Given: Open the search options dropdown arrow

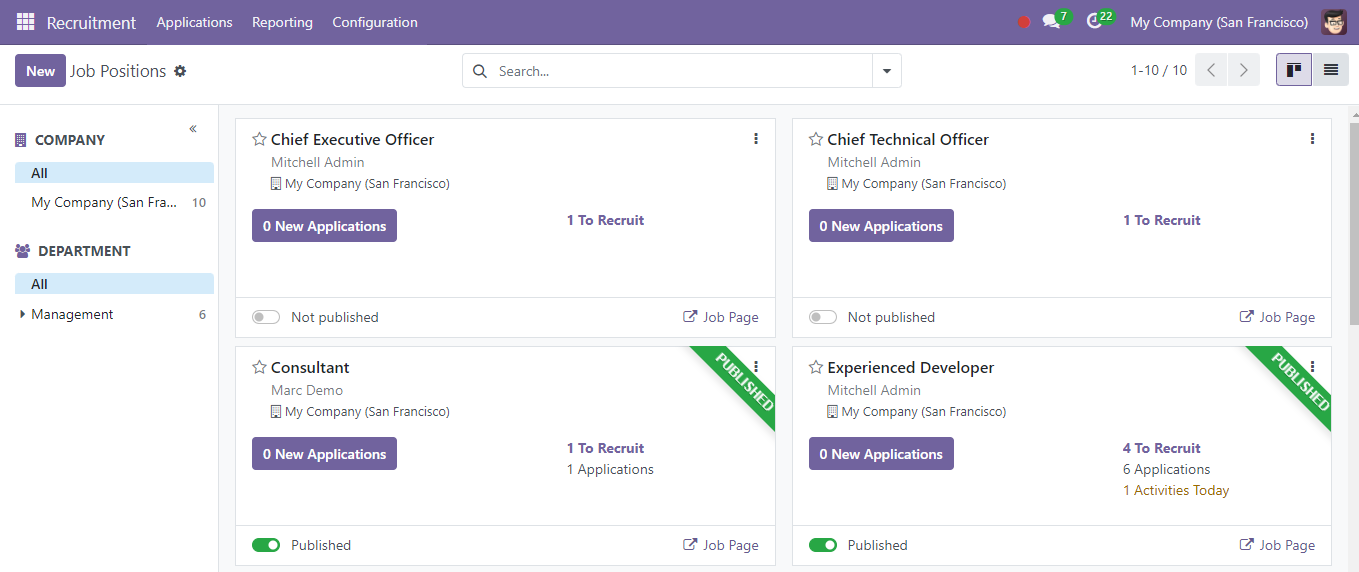Looking at the screenshot, I should click(x=887, y=71).
